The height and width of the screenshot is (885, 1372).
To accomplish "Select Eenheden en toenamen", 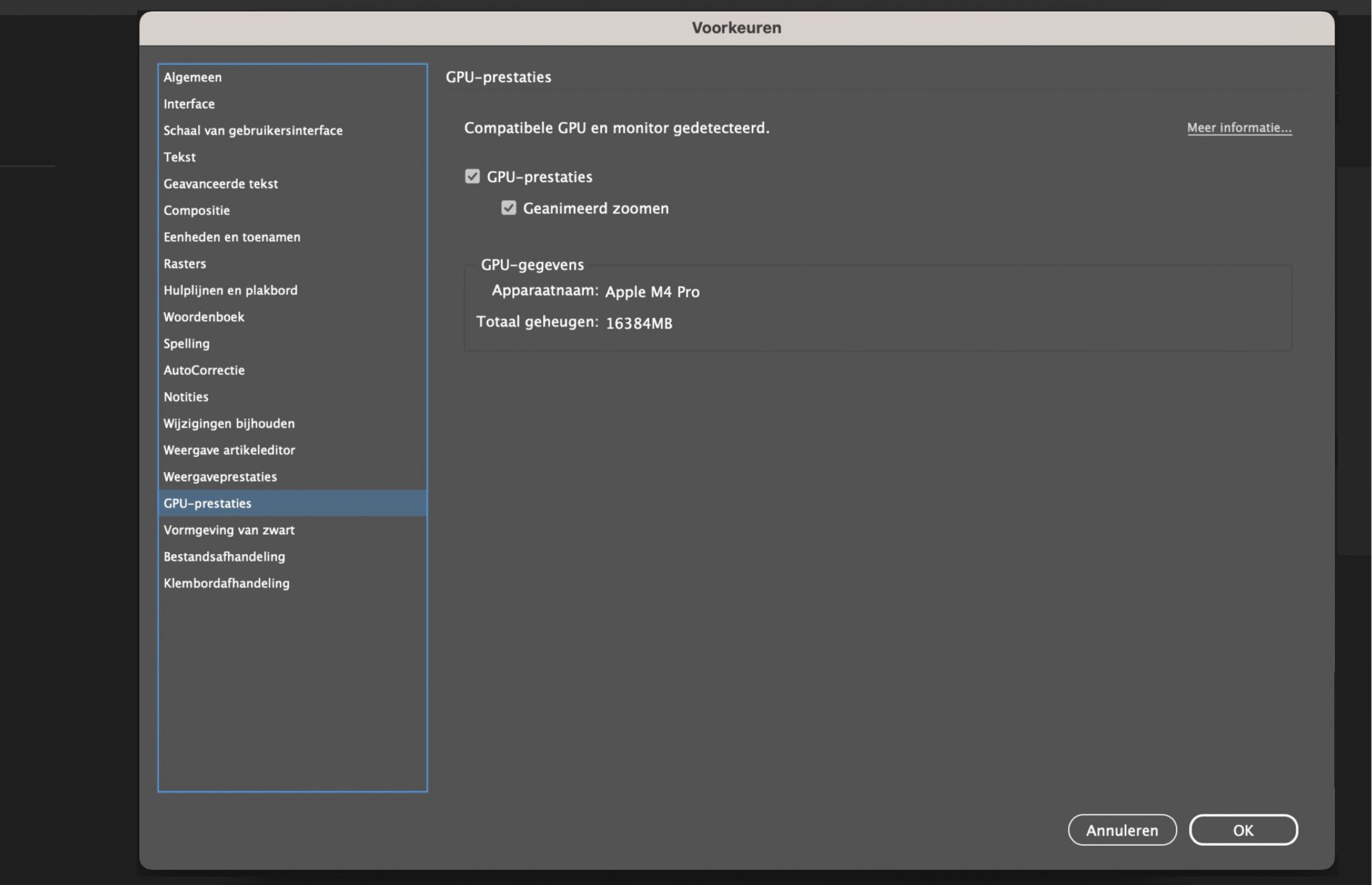I will pos(232,237).
